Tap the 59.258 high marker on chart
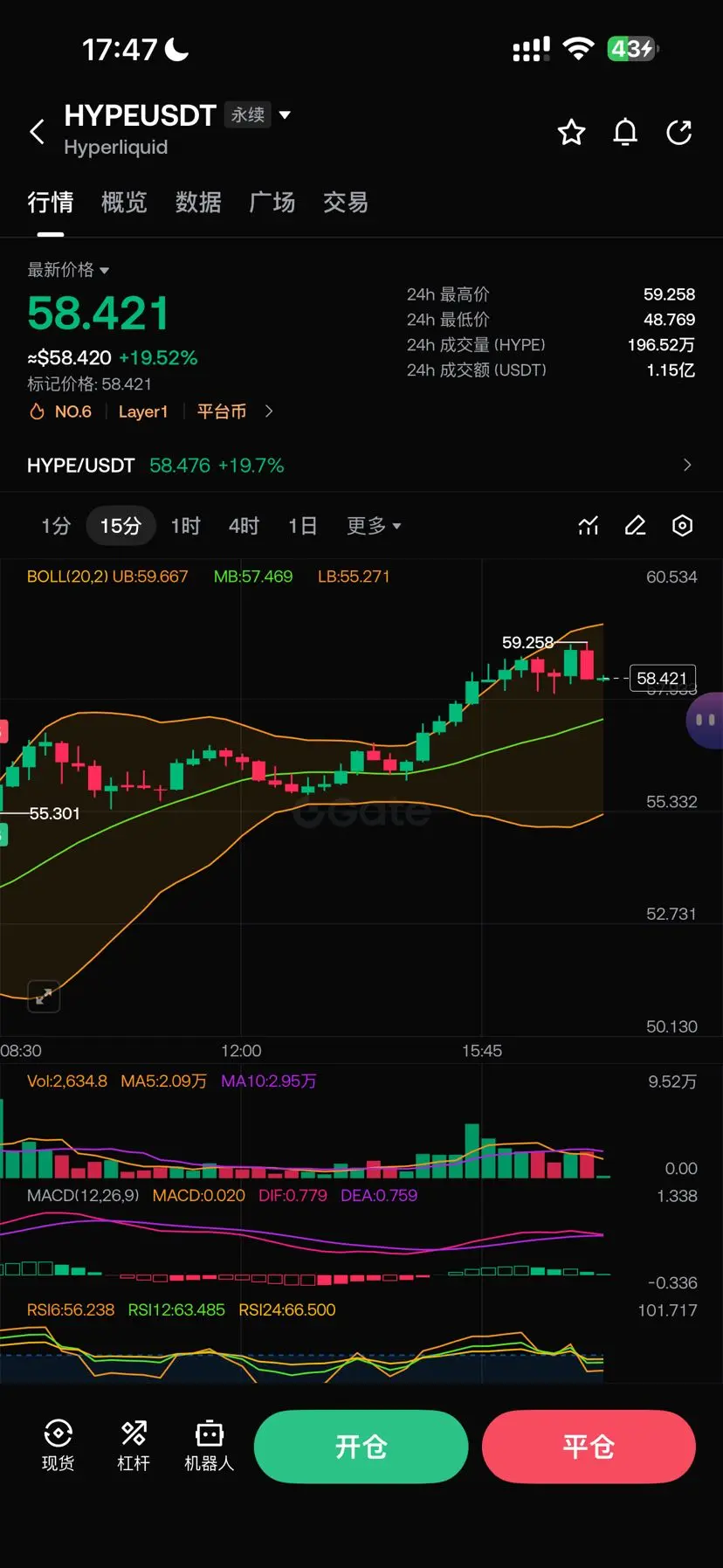723x1568 pixels. point(527,642)
